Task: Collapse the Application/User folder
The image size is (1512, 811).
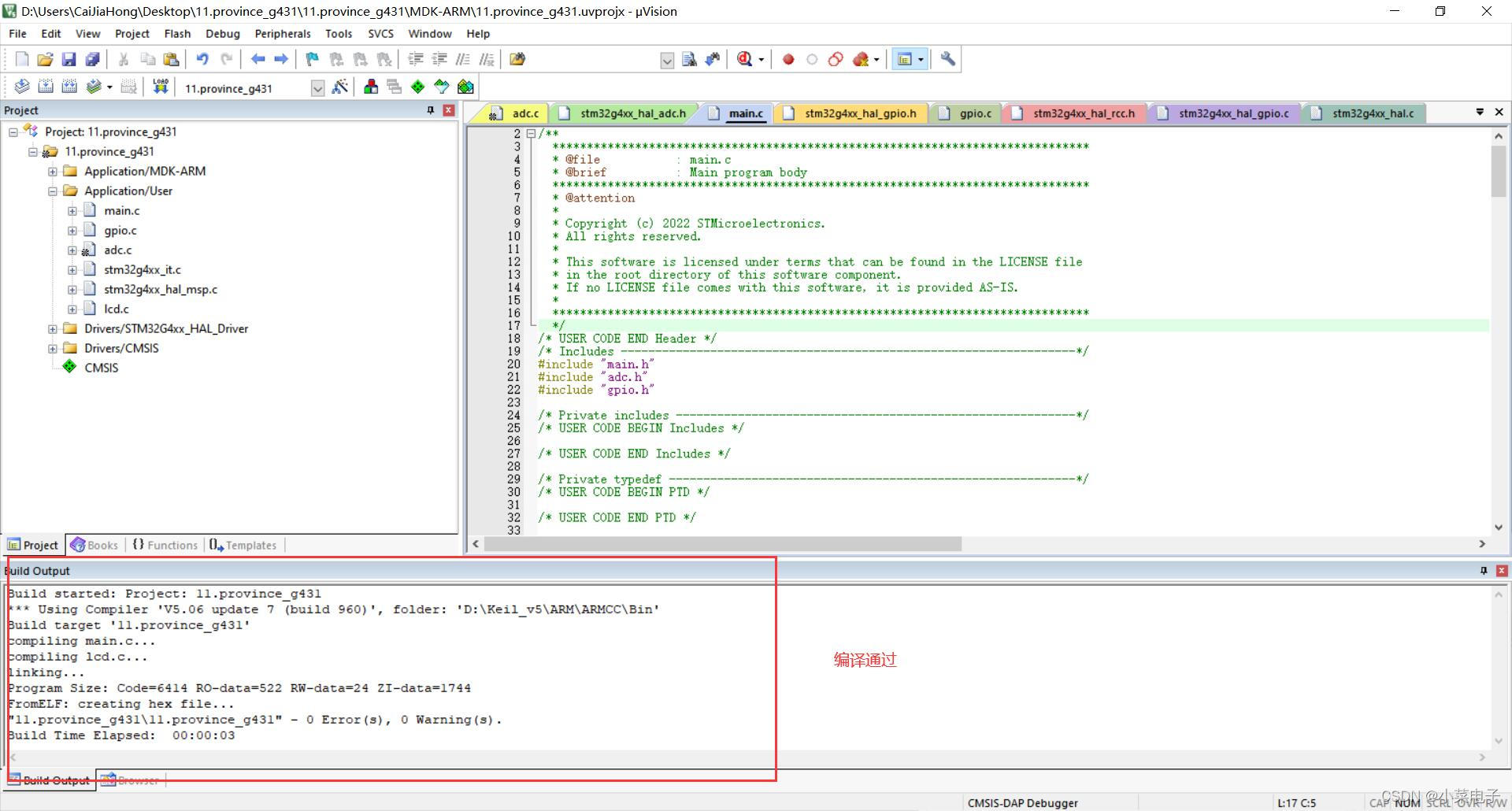Action: click(x=53, y=191)
